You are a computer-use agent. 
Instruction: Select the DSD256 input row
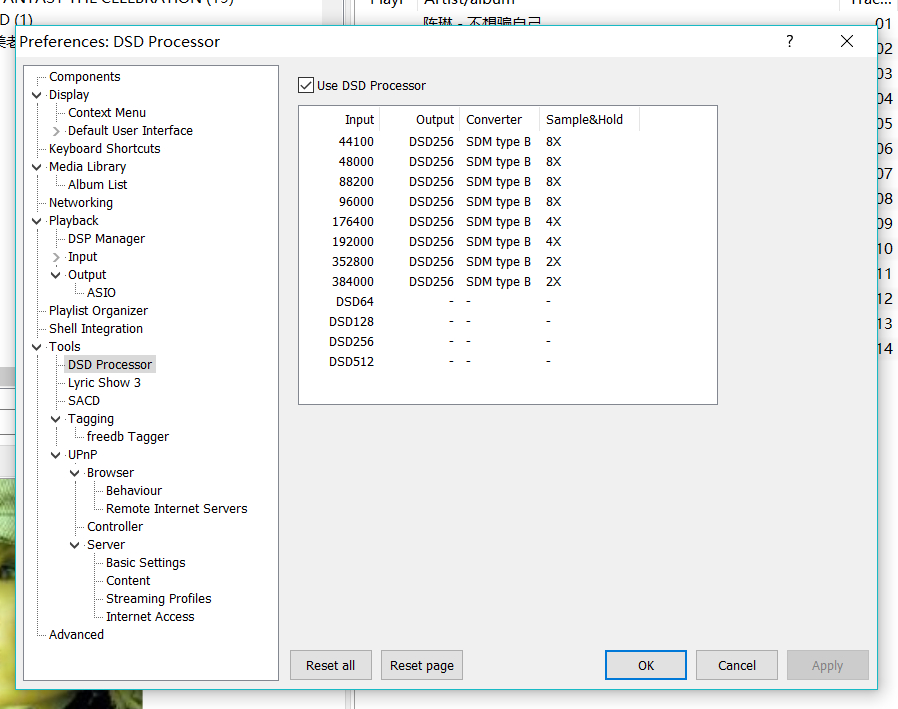point(507,342)
